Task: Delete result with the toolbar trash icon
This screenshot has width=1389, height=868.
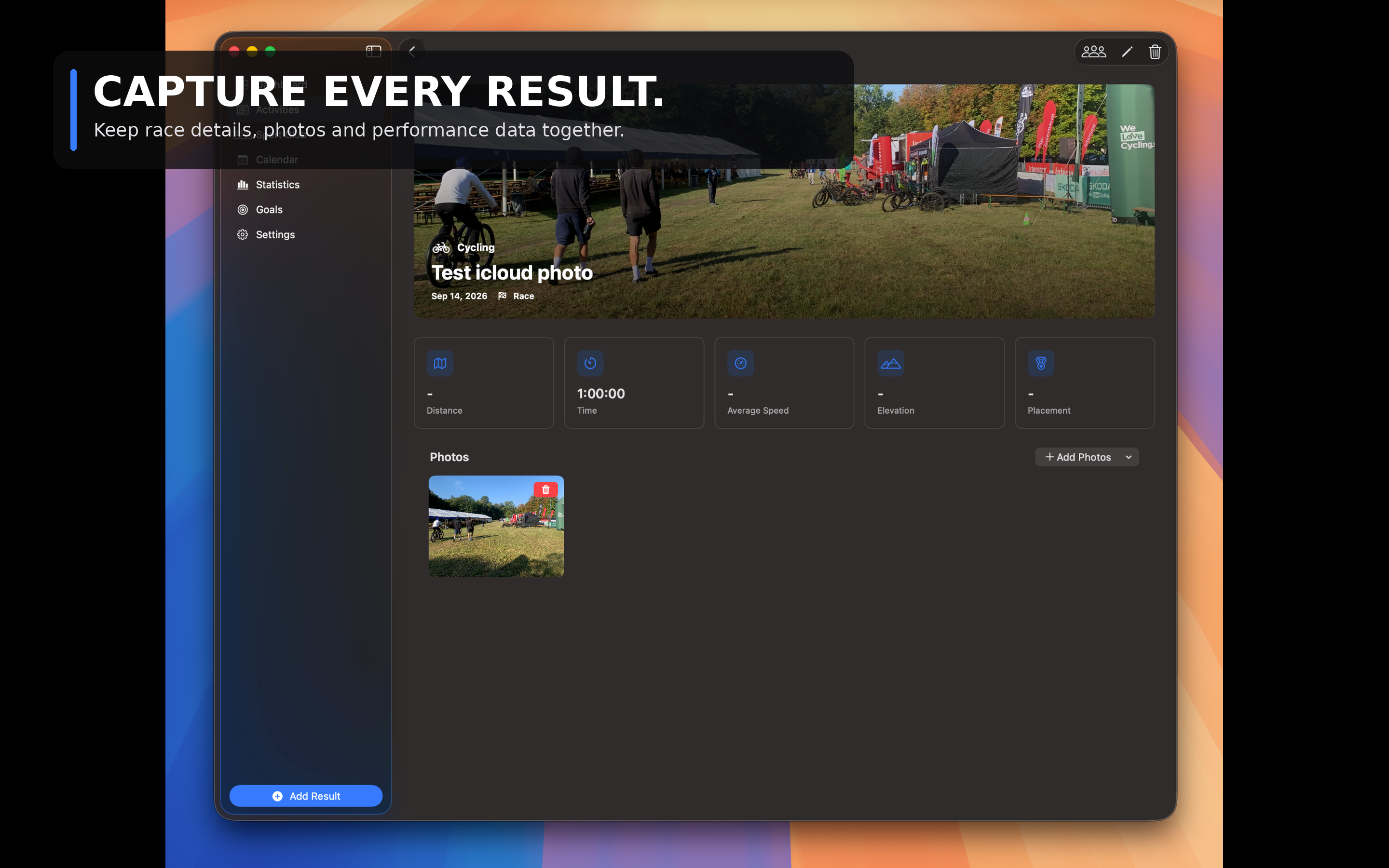Action: pyautogui.click(x=1155, y=52)
